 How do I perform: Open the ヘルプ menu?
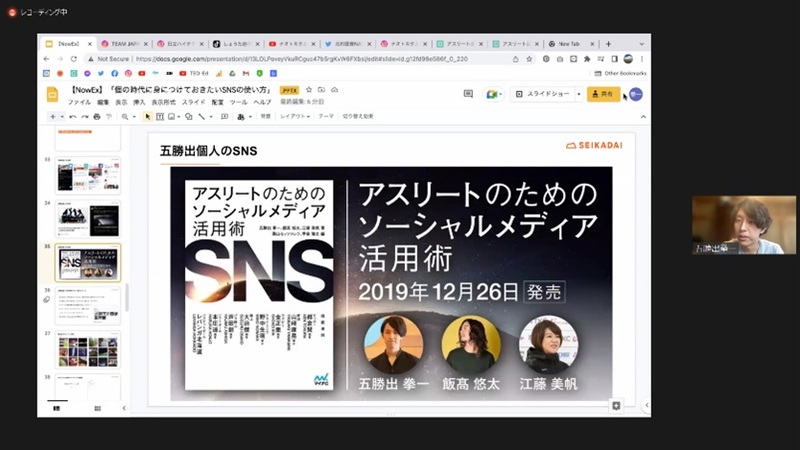[262, 102]
